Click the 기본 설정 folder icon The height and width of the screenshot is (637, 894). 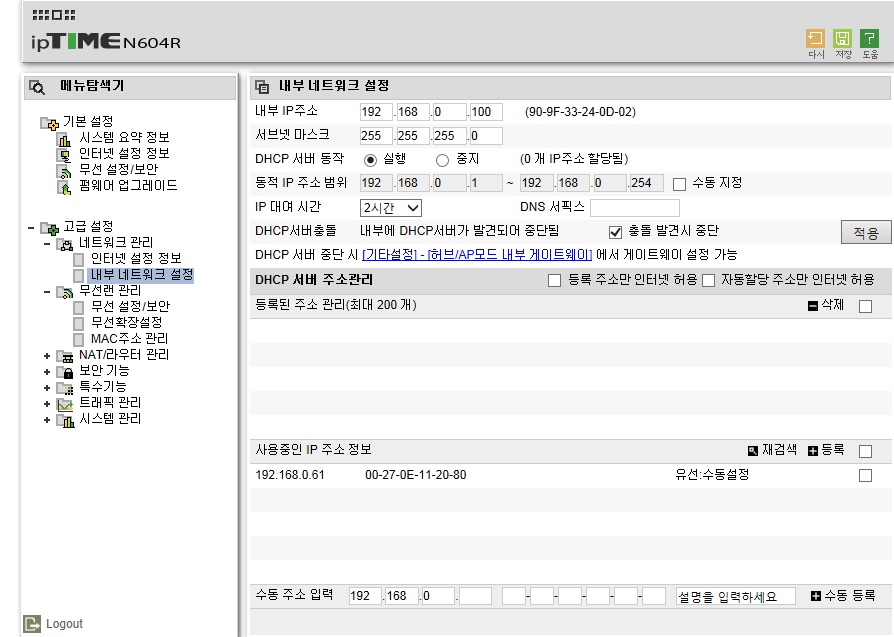(x=49, y=123)
